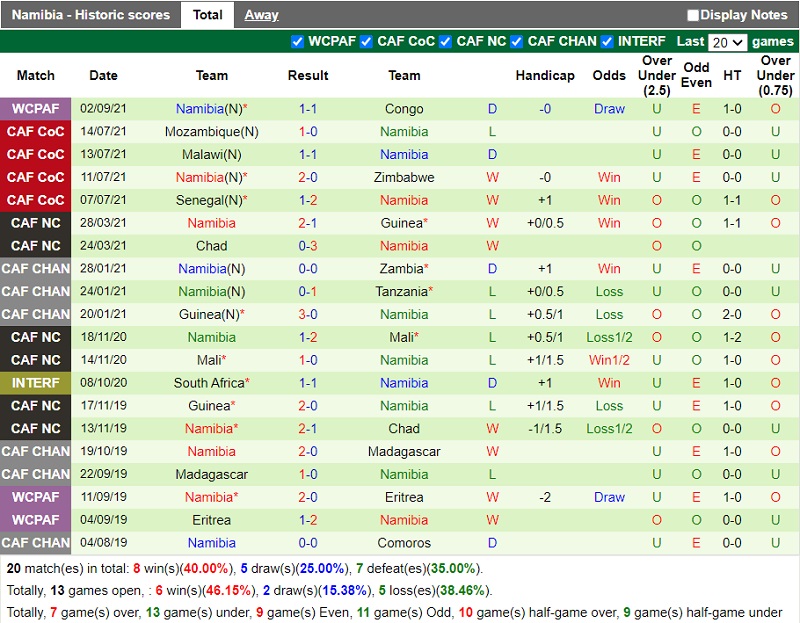Open Namibia team link in 02/09/21 row

(x=211, y=109)
